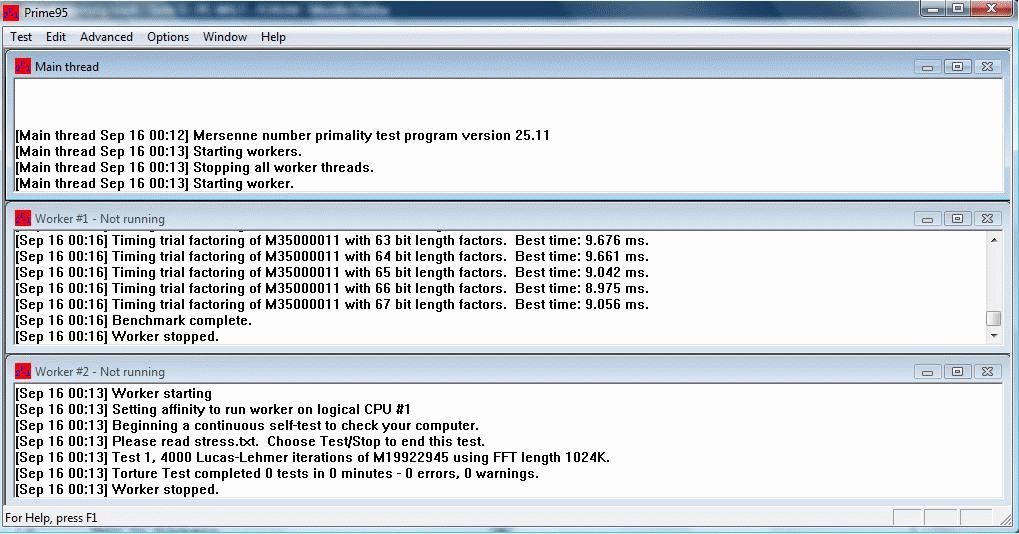Click the 67 bit length factors line
Image resolution: width=1019 pixels, height=534 pixels.
point(332,304)
